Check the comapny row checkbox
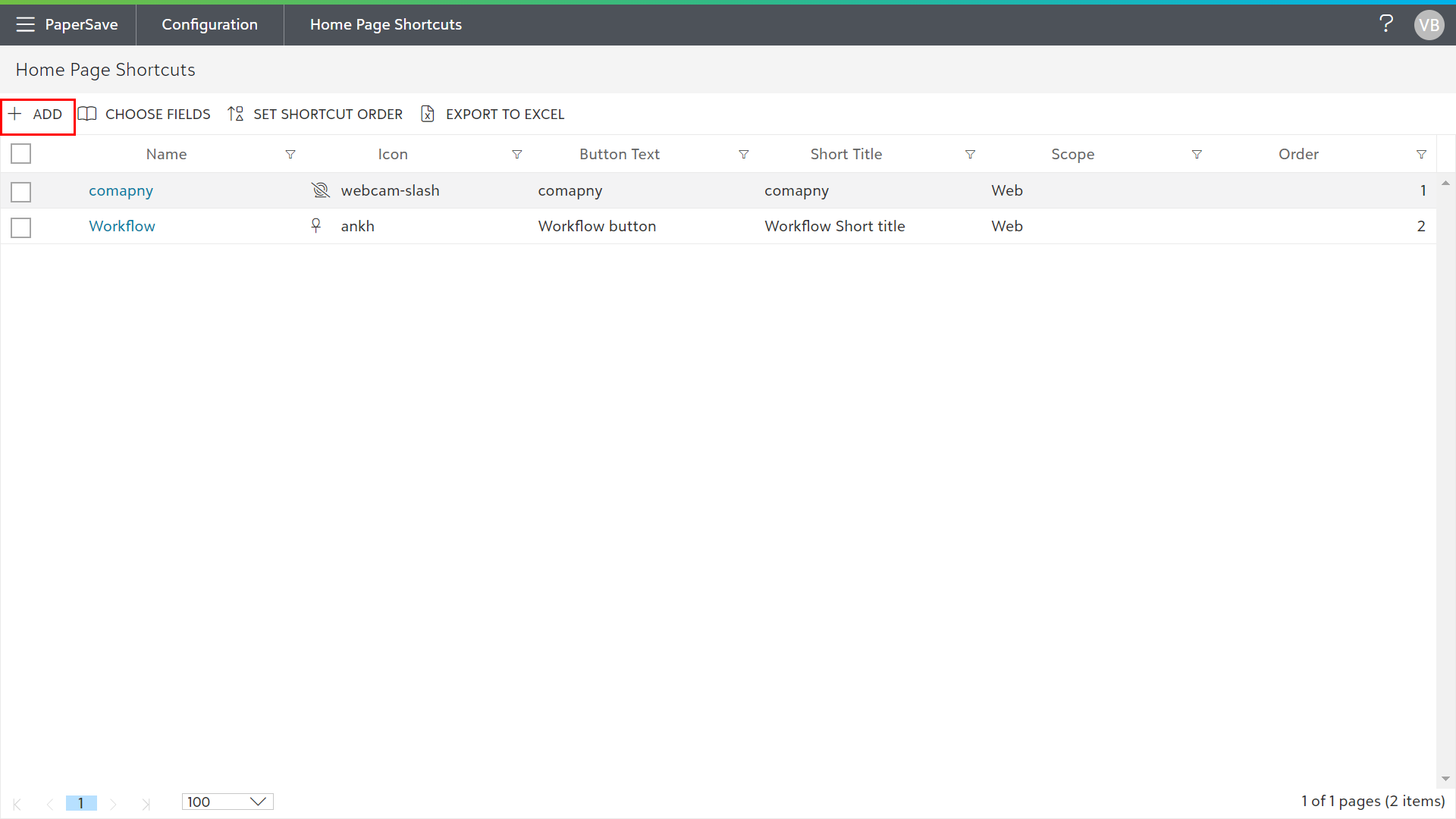 21,192
